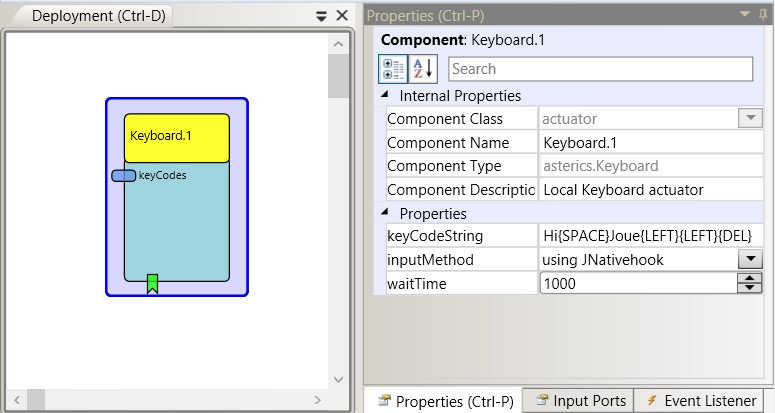Click the waitTime value field
Image resolution: width=775 pixels, height=413 pixels.
coord(639,284)
